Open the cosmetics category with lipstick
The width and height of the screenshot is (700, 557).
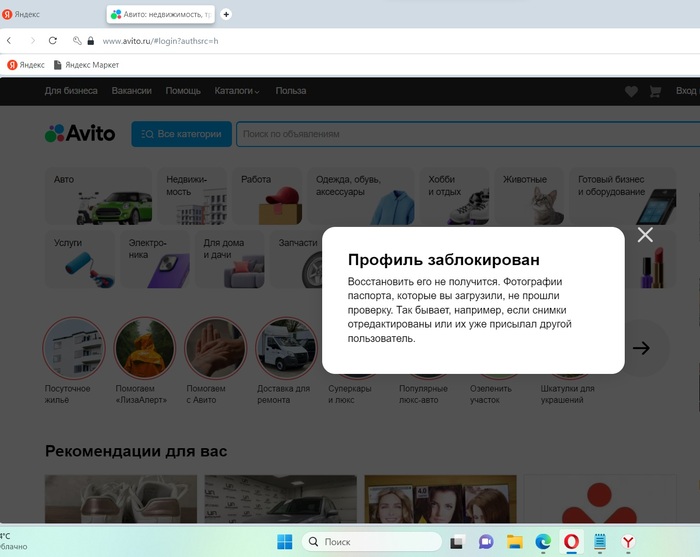click(651, 259)
